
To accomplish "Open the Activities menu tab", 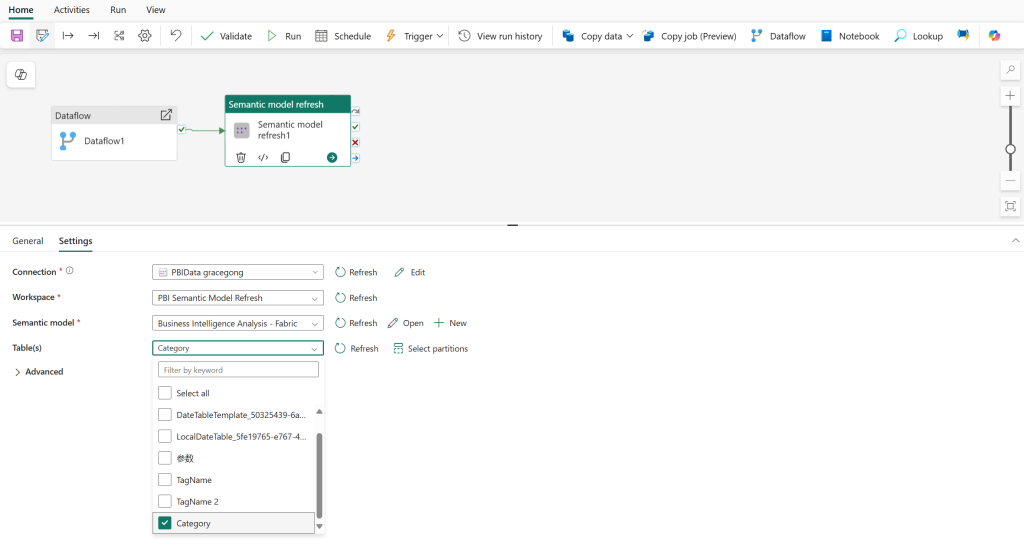I will (71, 9).
